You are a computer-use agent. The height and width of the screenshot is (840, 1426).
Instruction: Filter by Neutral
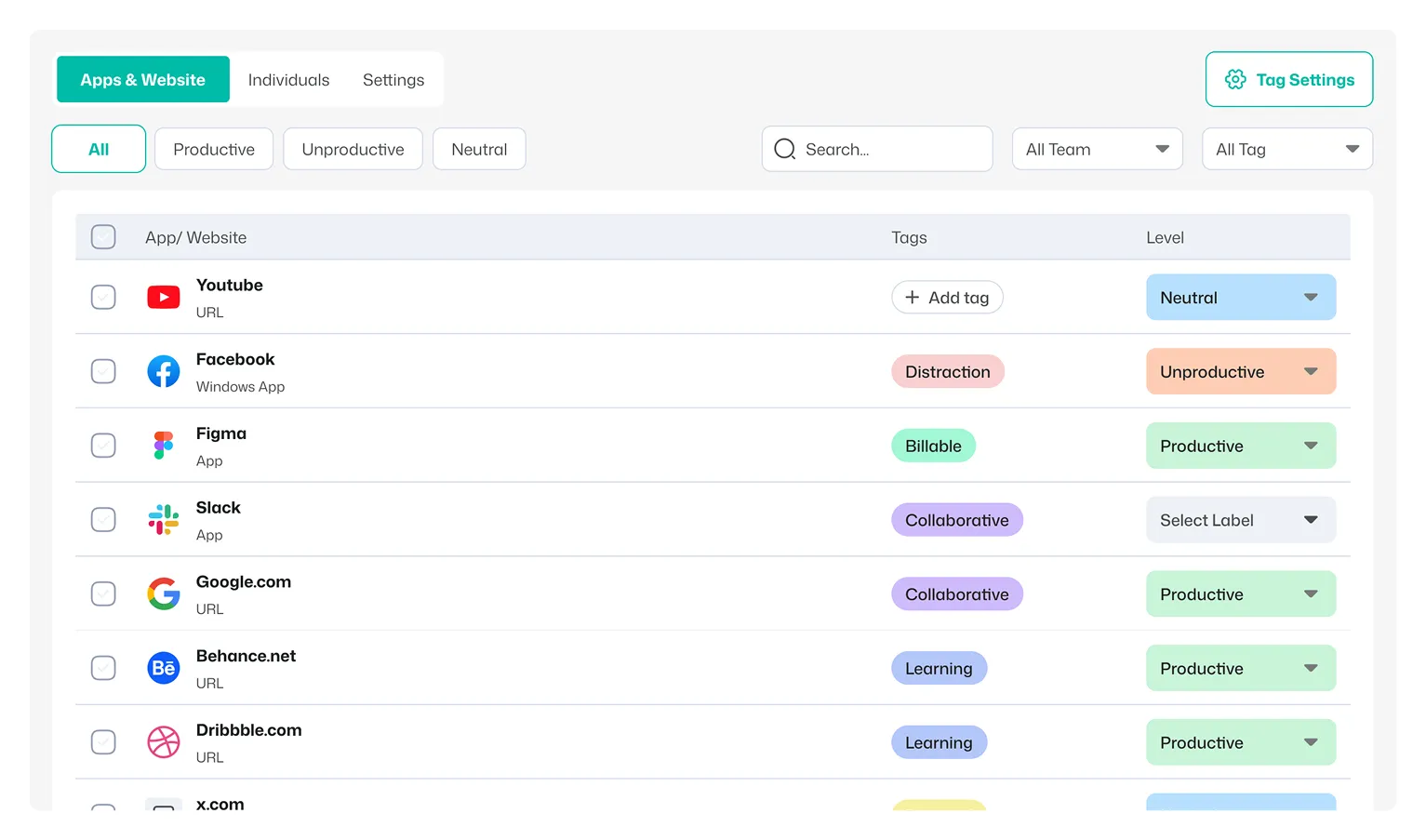[479, 149]
